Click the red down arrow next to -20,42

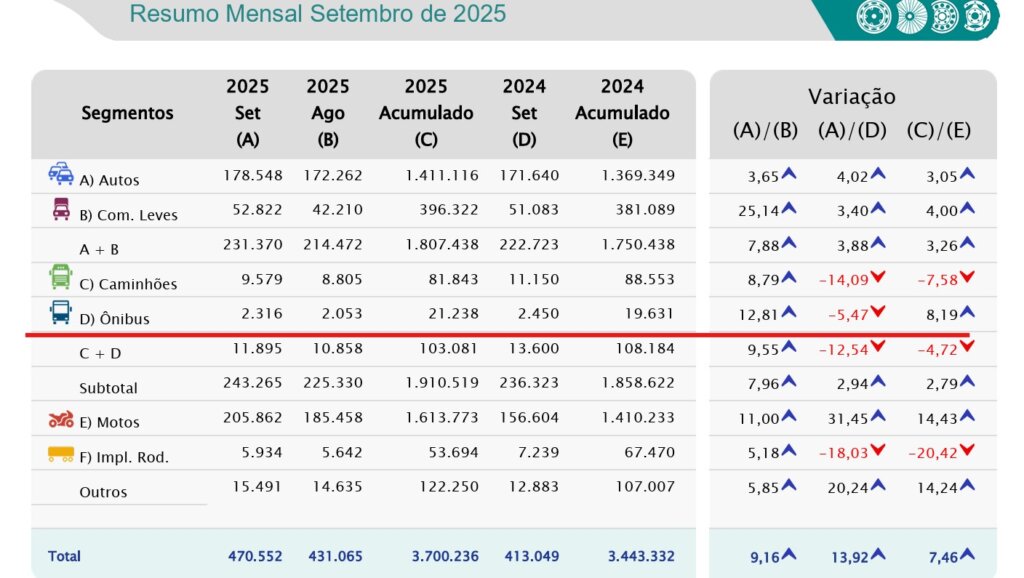(x=967, y=452)
